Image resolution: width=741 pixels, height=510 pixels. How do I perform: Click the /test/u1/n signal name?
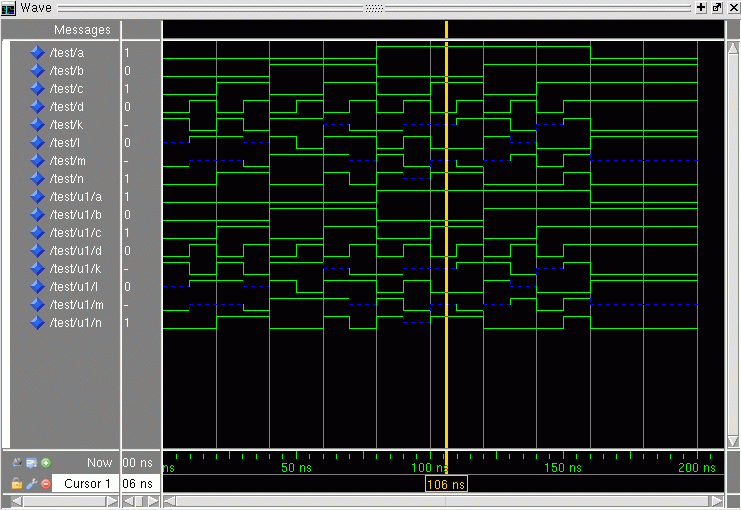click(x=76, y=322)
